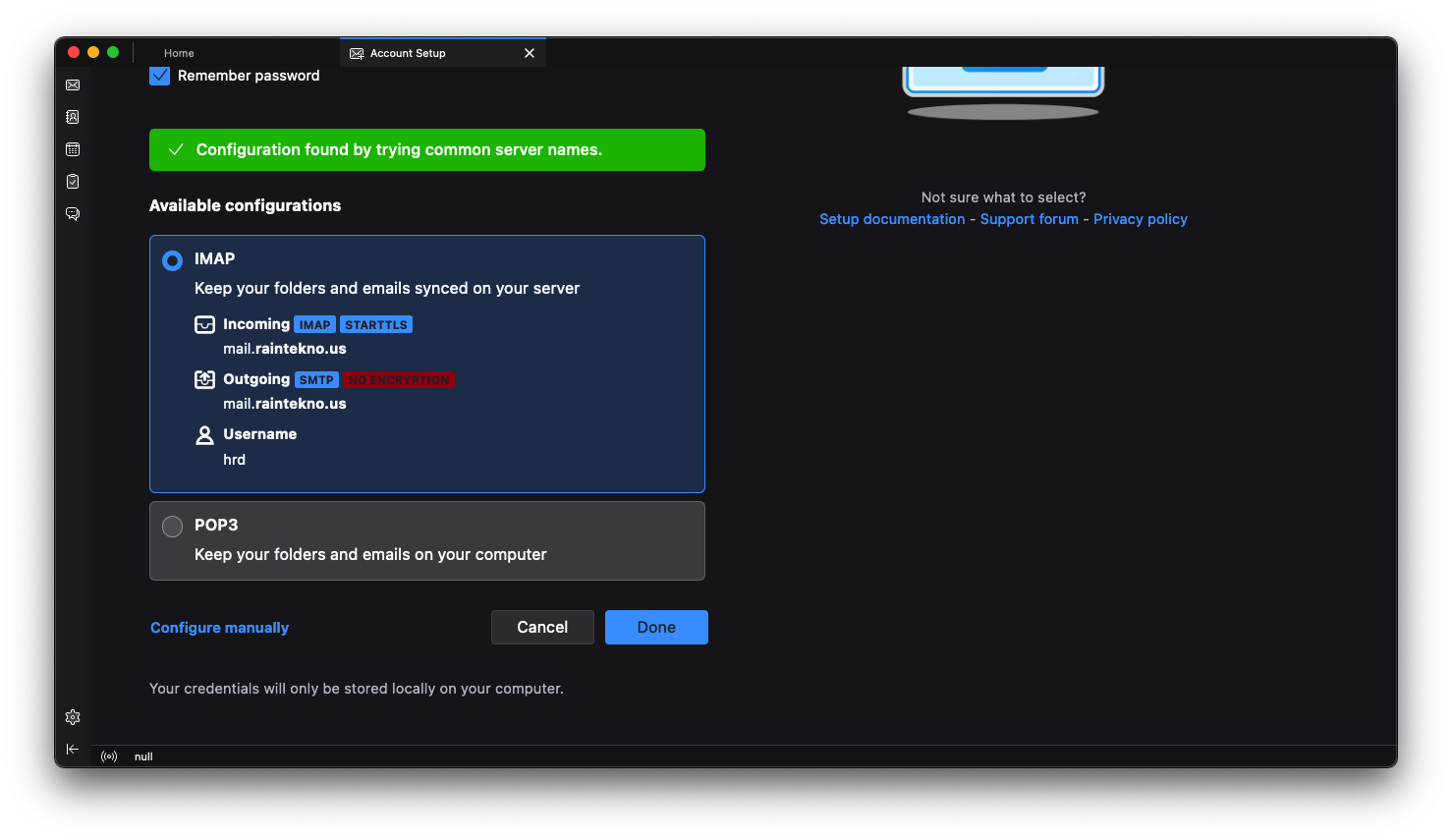Open the Privacy policy link

tap(1140, 219)
